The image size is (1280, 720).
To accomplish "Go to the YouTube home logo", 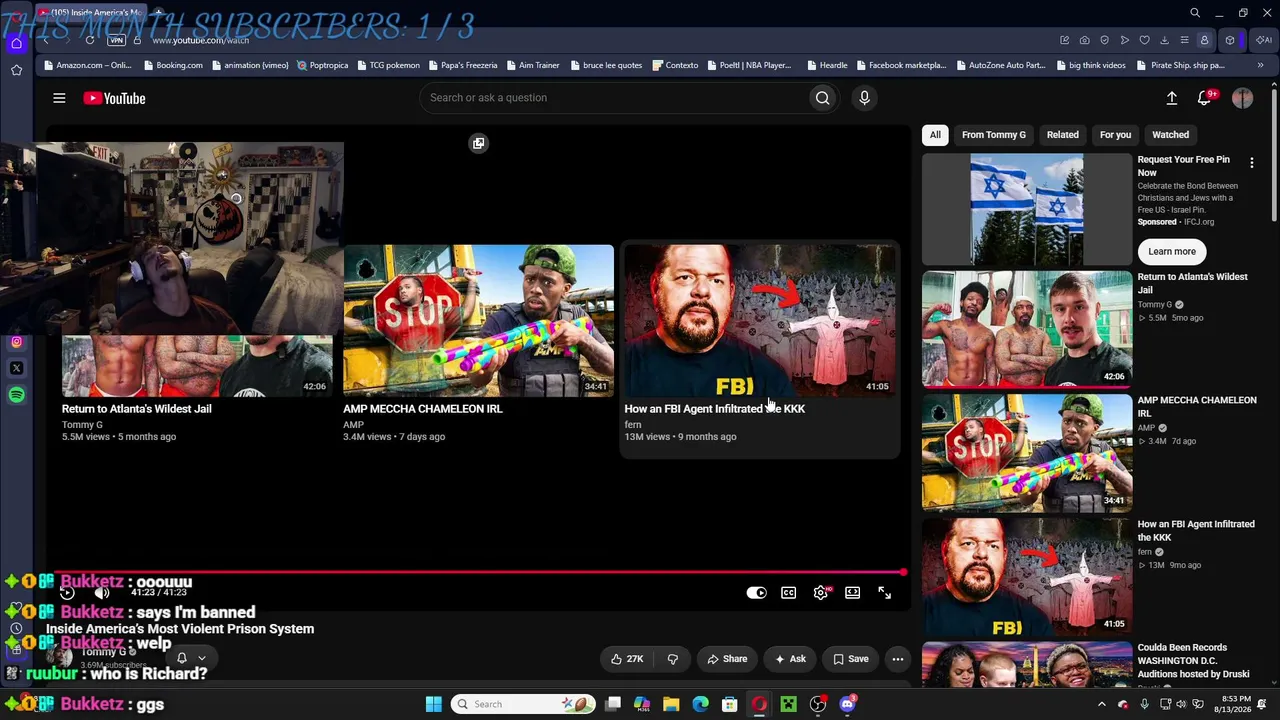I will pyautogui.click(x=114, y=98).
